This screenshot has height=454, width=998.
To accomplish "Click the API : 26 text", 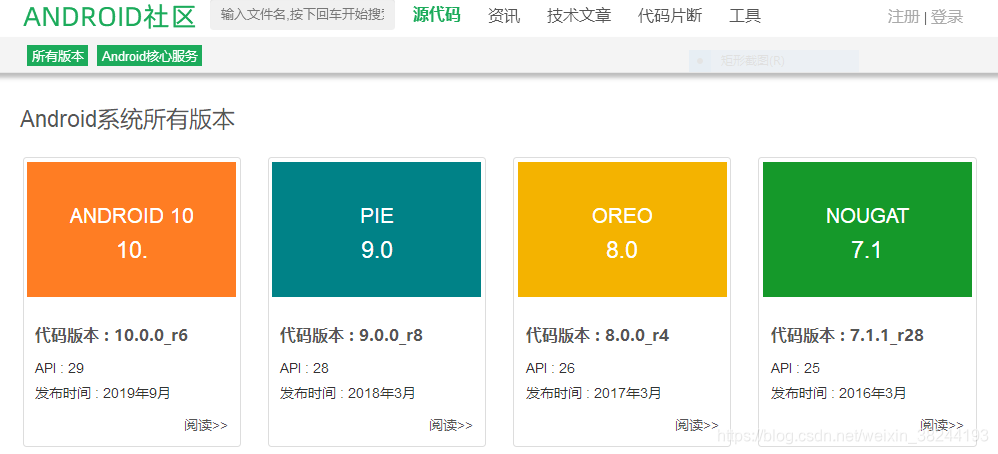I will (x=550, y=368).
